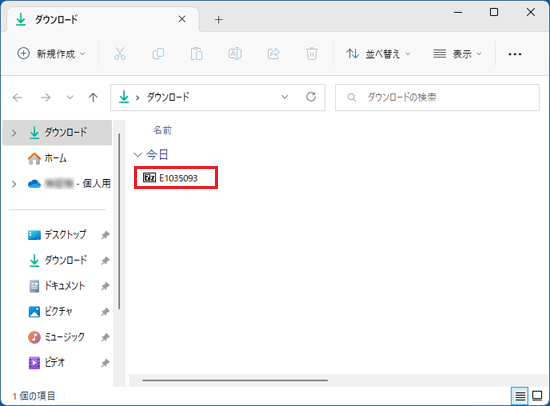Click pin icon next to デスクトップ
The height and width of the screenshot is (406, 550).
(105, 235)
